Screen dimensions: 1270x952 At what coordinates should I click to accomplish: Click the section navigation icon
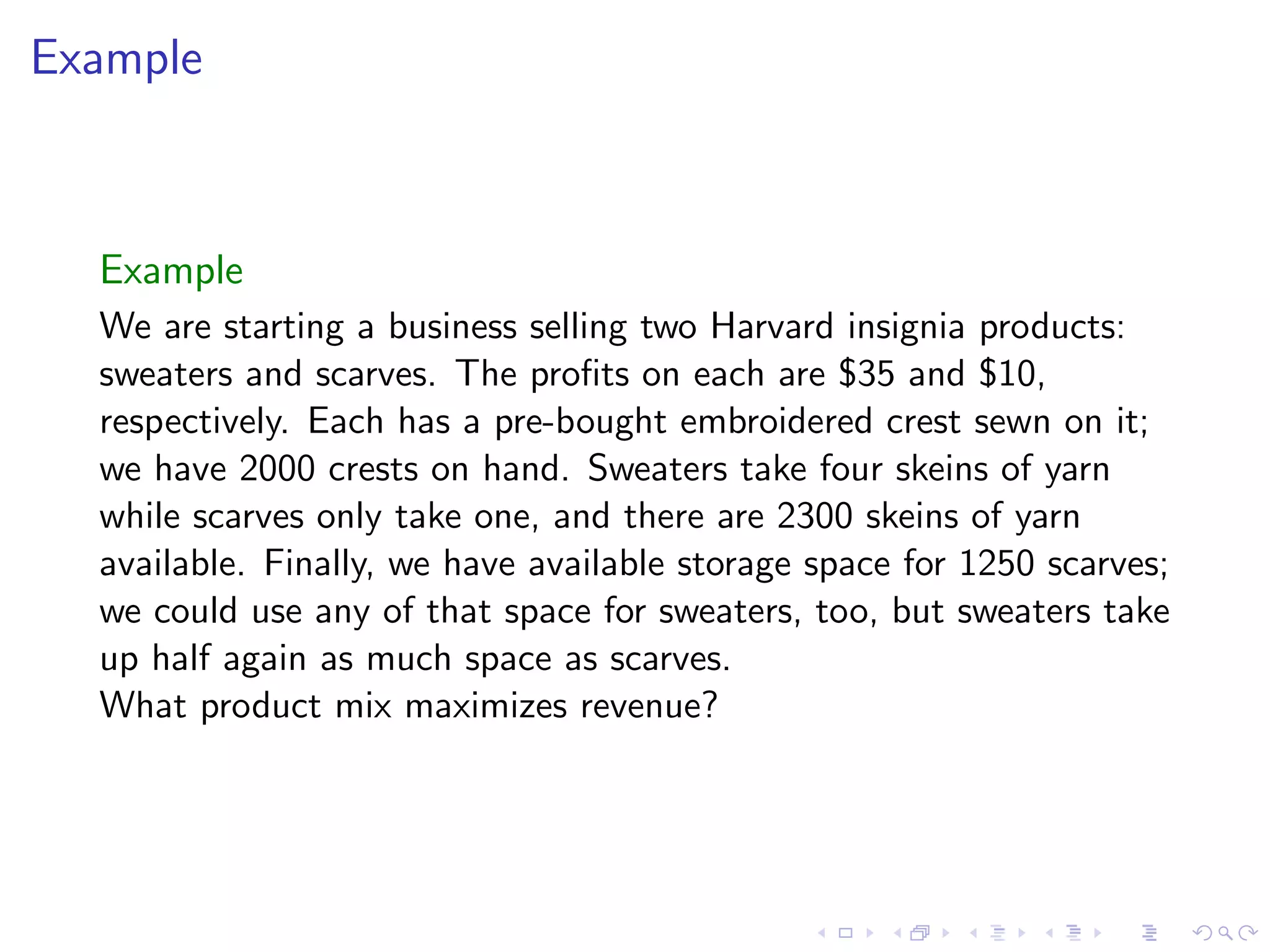[1073, 933]
